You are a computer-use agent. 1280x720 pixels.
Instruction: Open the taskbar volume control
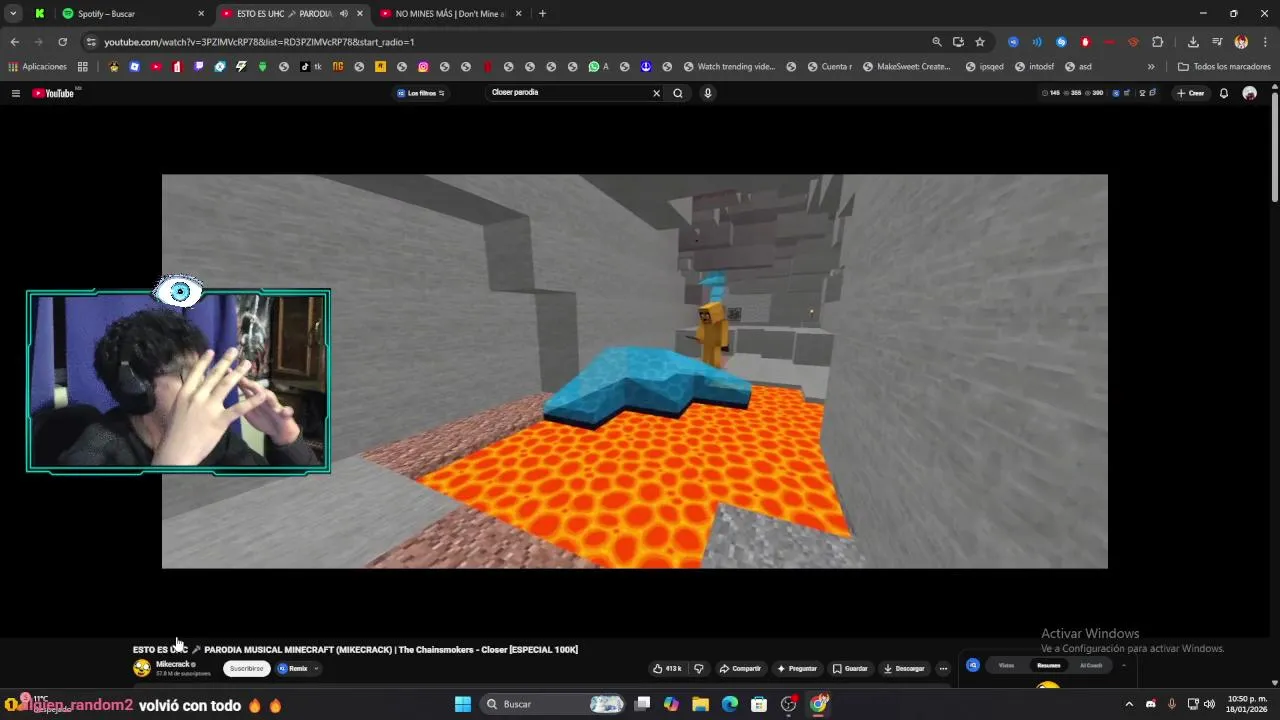coord(1209,704)
